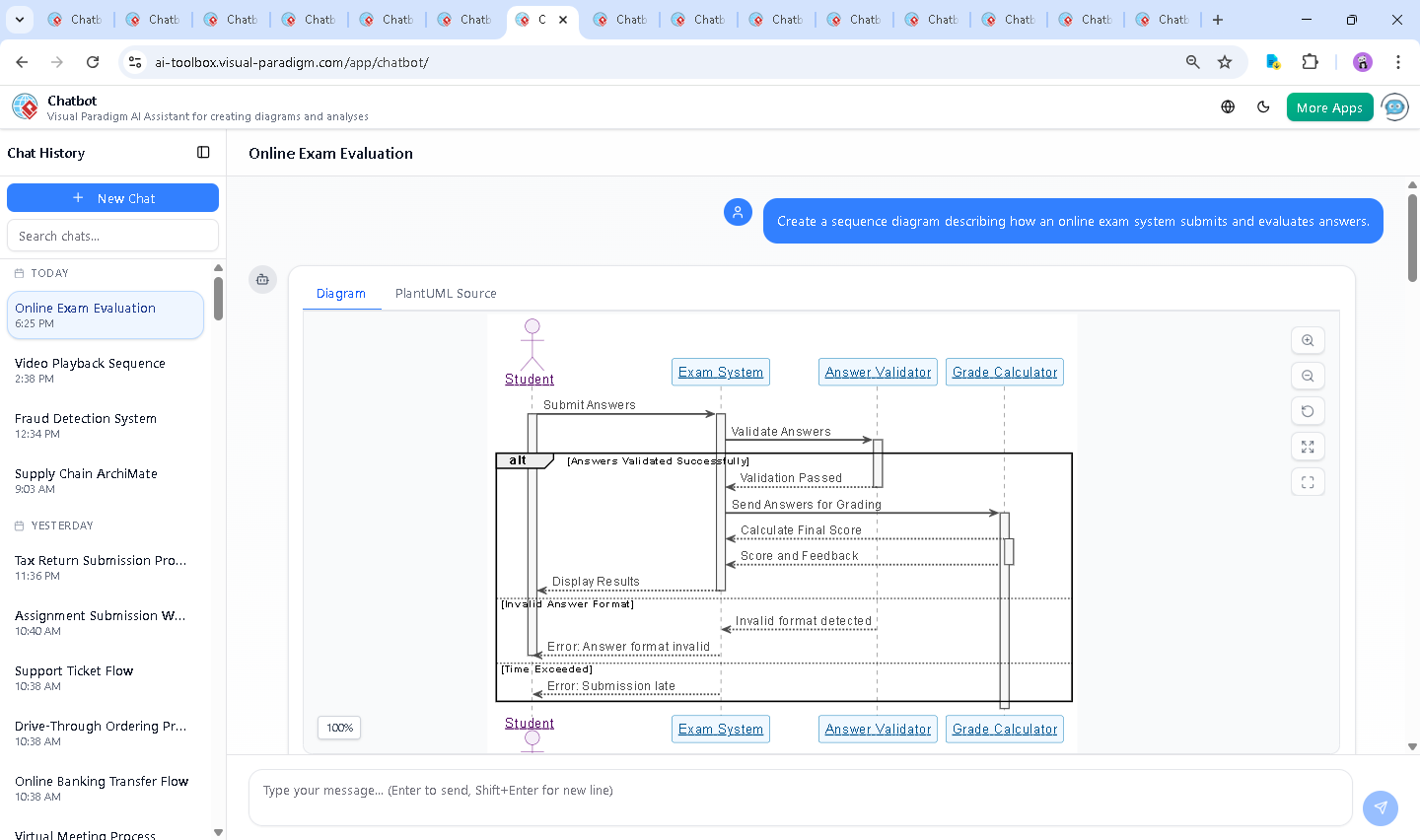Open the browser extensions puzzle menu
Screen dimensions: 1420x840
1310,62
